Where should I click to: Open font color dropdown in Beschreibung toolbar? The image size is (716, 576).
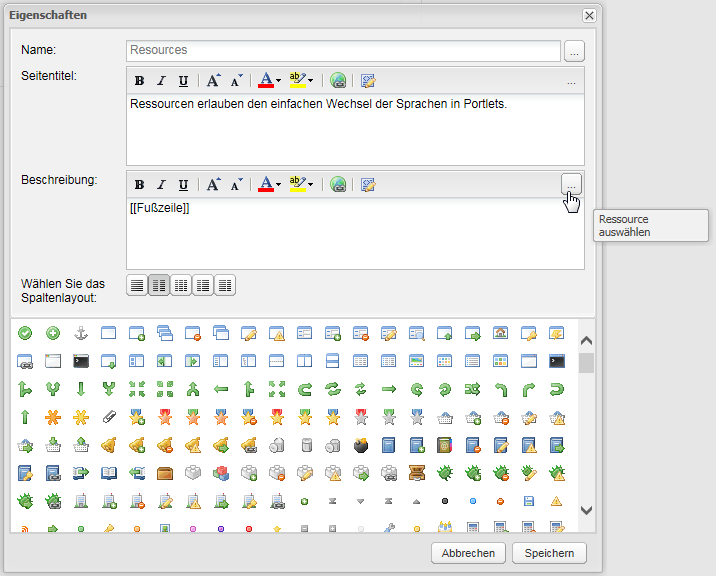[279, 185]
